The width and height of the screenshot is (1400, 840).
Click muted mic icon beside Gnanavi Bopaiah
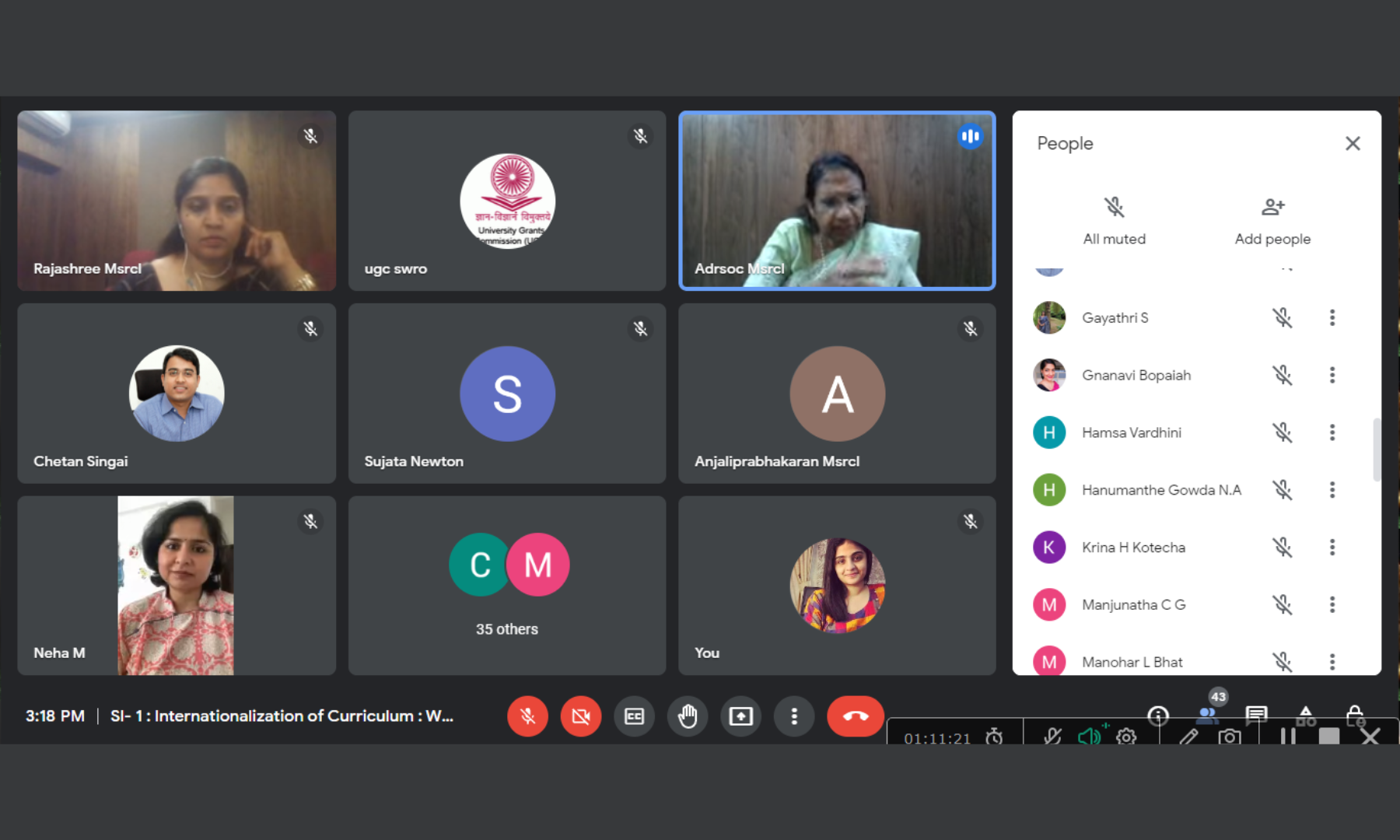pyautogui.click(x=1282, y=376)
